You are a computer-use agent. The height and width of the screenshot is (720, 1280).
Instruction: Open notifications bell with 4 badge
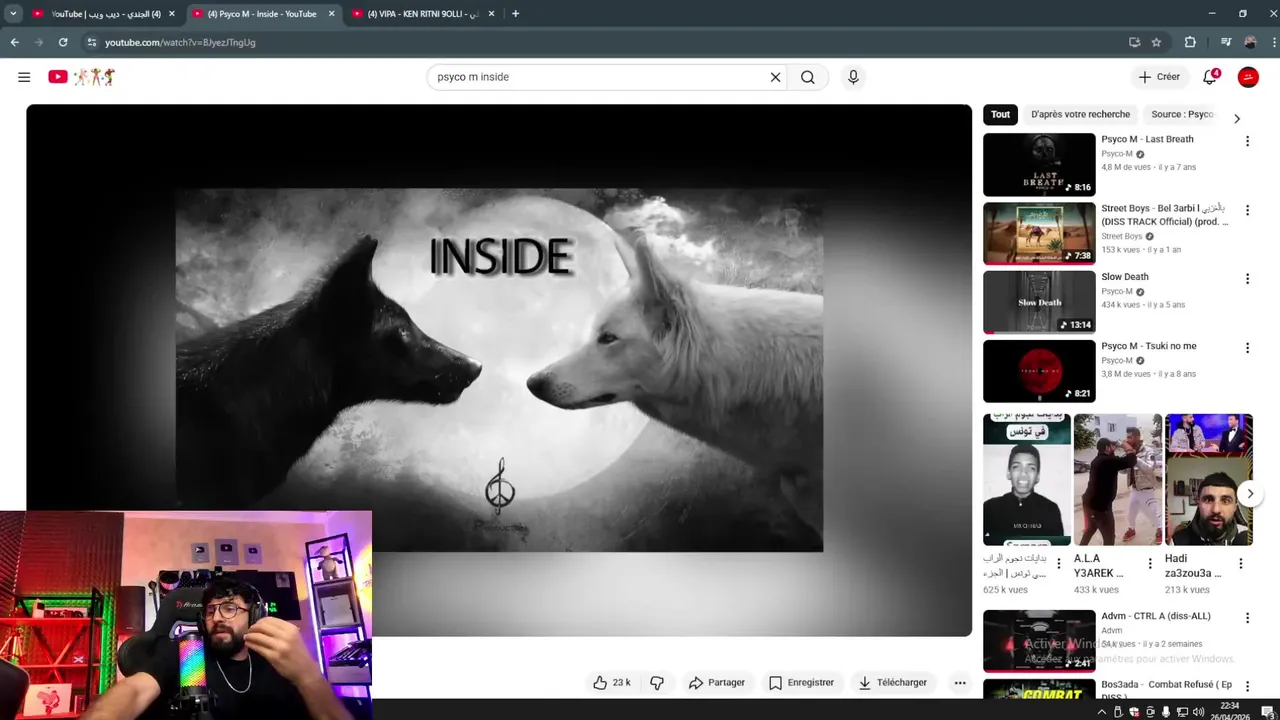pyautogui.click(x=1210, y=77)
